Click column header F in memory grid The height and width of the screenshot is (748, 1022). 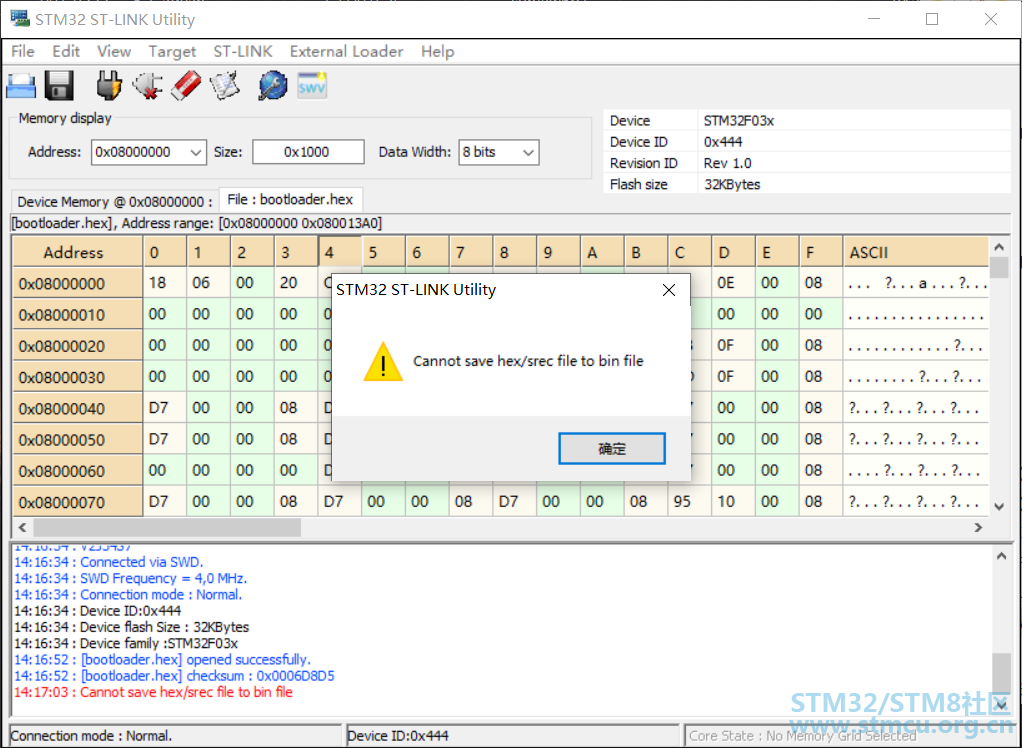(x=821, y=252)
